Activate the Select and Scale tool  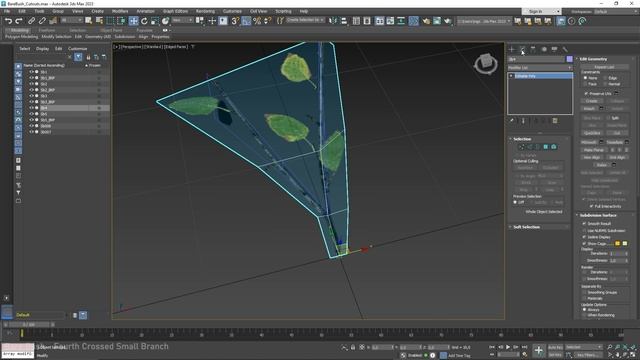click(155, 21)
